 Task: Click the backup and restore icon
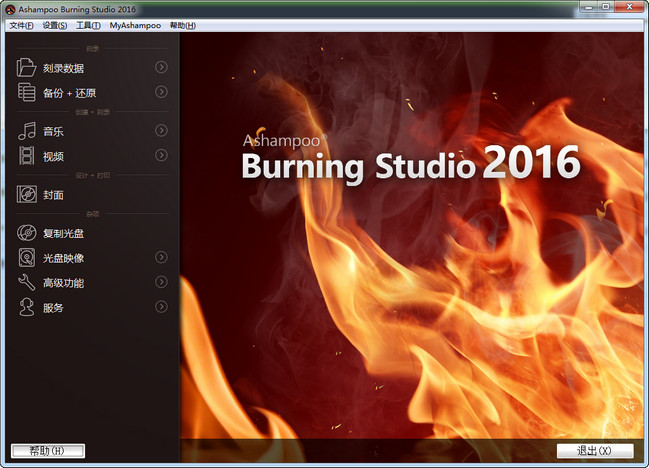click(x=26, y=93)
